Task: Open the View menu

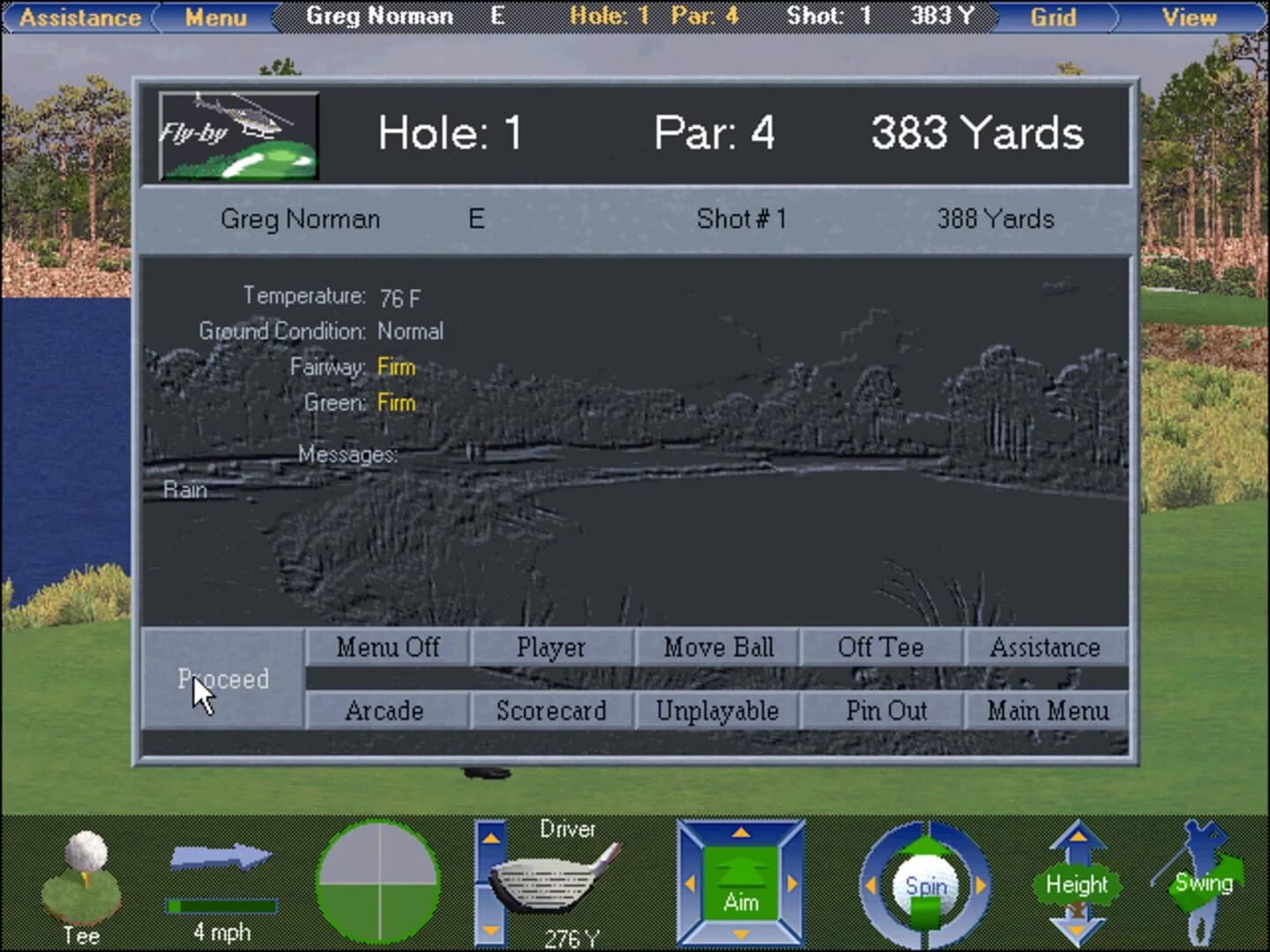Action: (1190, 16)
